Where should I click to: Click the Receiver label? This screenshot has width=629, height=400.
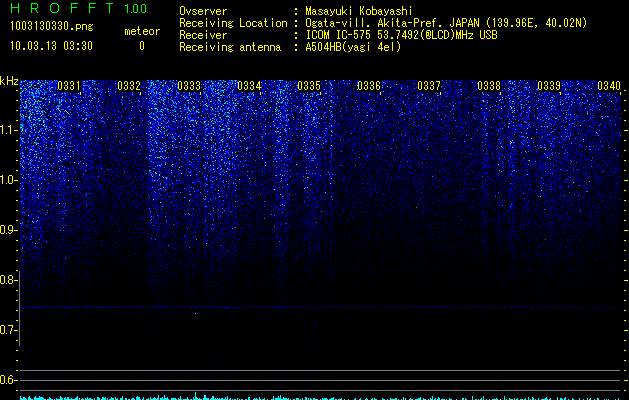[203, 35]
